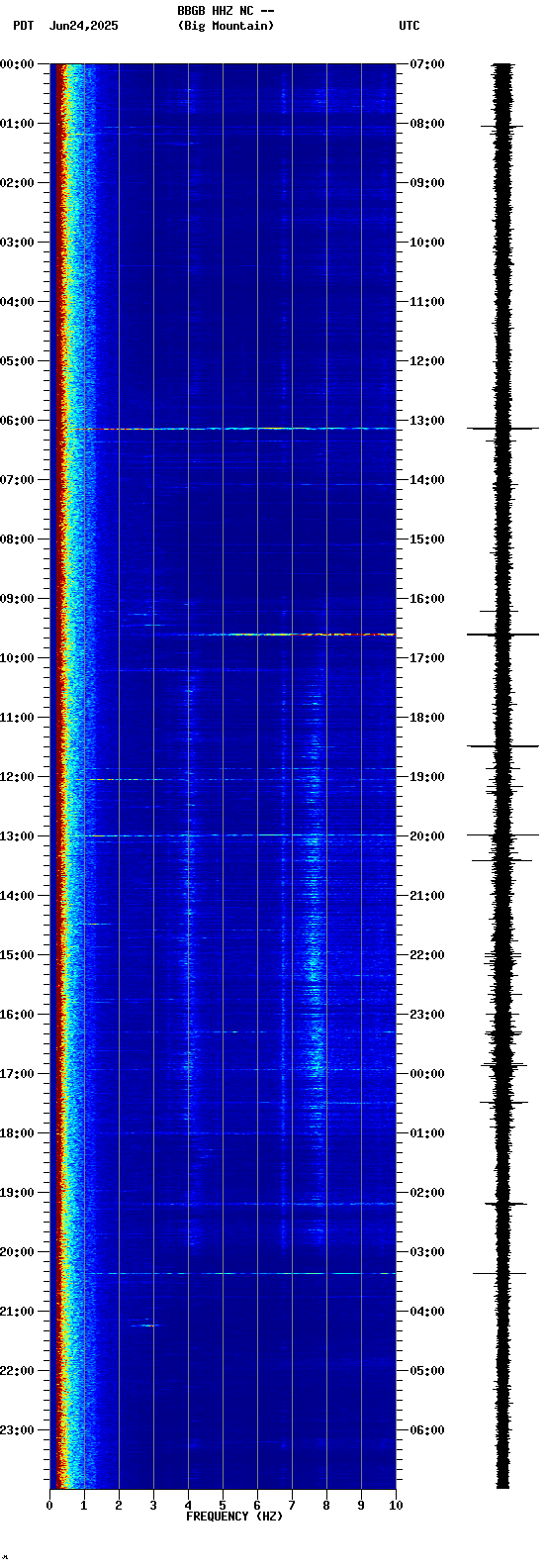Click the bright streak near 09:35 PDT at 9 Hz
The height and width of the screenshot is (1568, 546).
pos(361,634)
